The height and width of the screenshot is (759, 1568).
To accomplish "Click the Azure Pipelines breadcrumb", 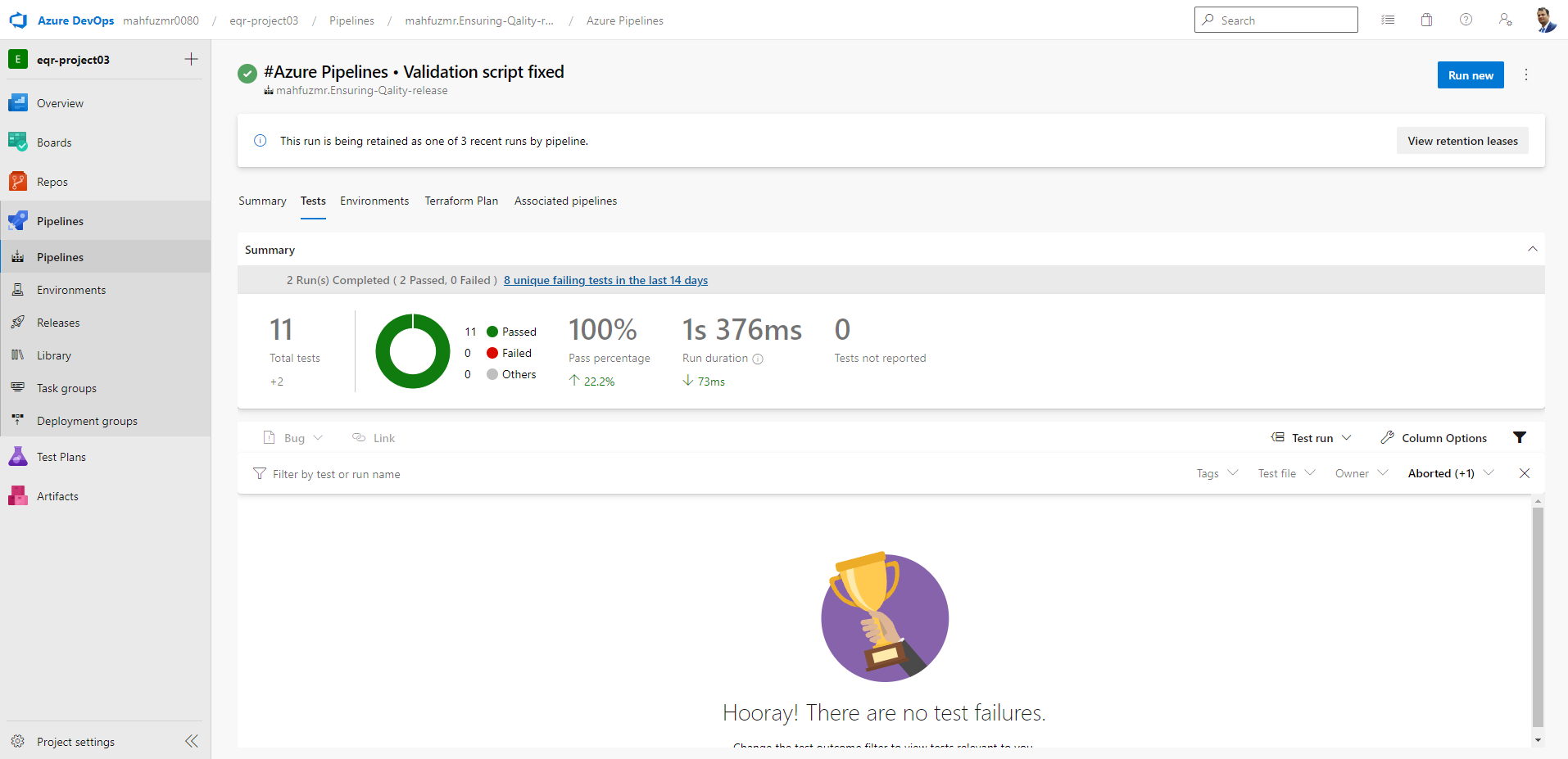I will click(x=624, y=20).
